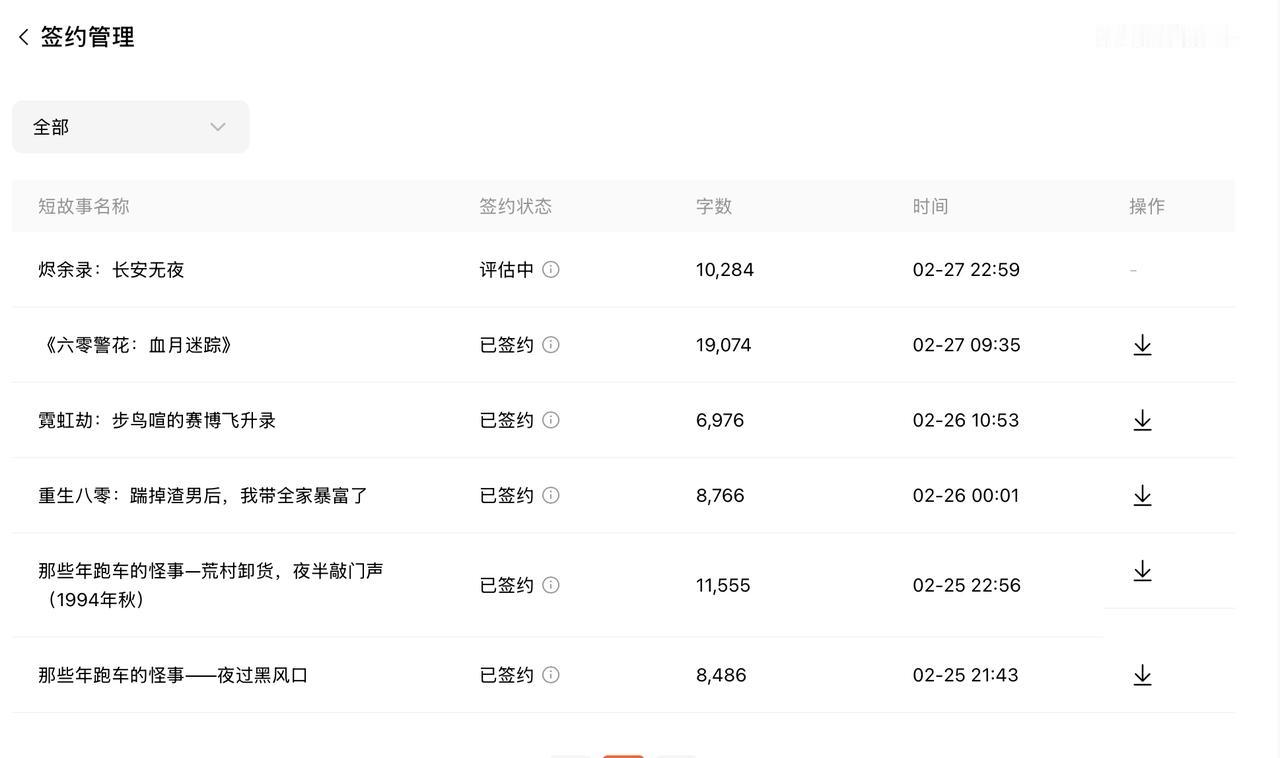The width and height of the screenshot is (1280, 758).
Task: Click info icon beside 重生八零 signed status
Action: (x=551, y=494)
